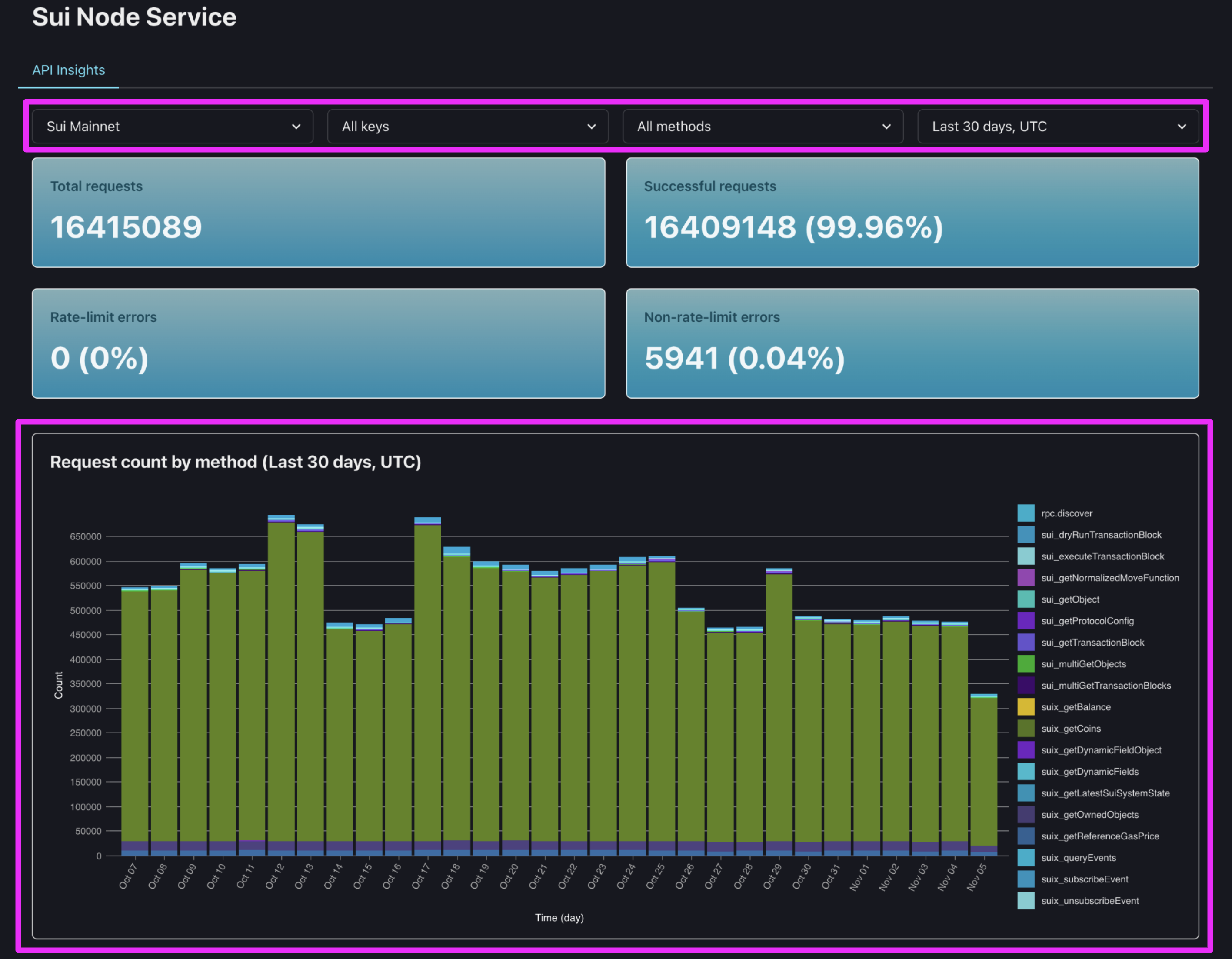Expand the All methods filter dropdown
Viewport: 1232px width, 959px height.
763,127
